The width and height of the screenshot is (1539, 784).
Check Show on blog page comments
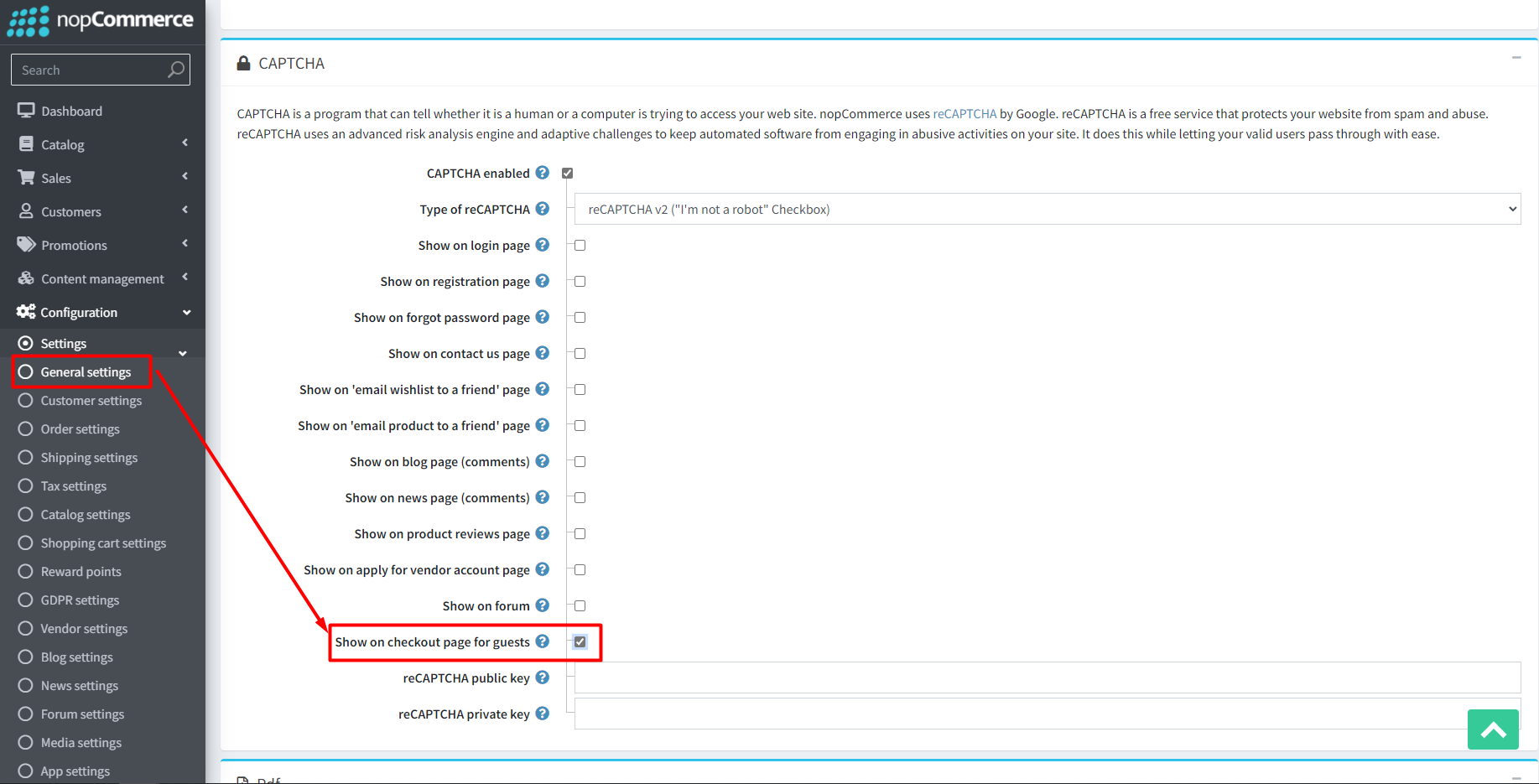(x=580, y=461)
